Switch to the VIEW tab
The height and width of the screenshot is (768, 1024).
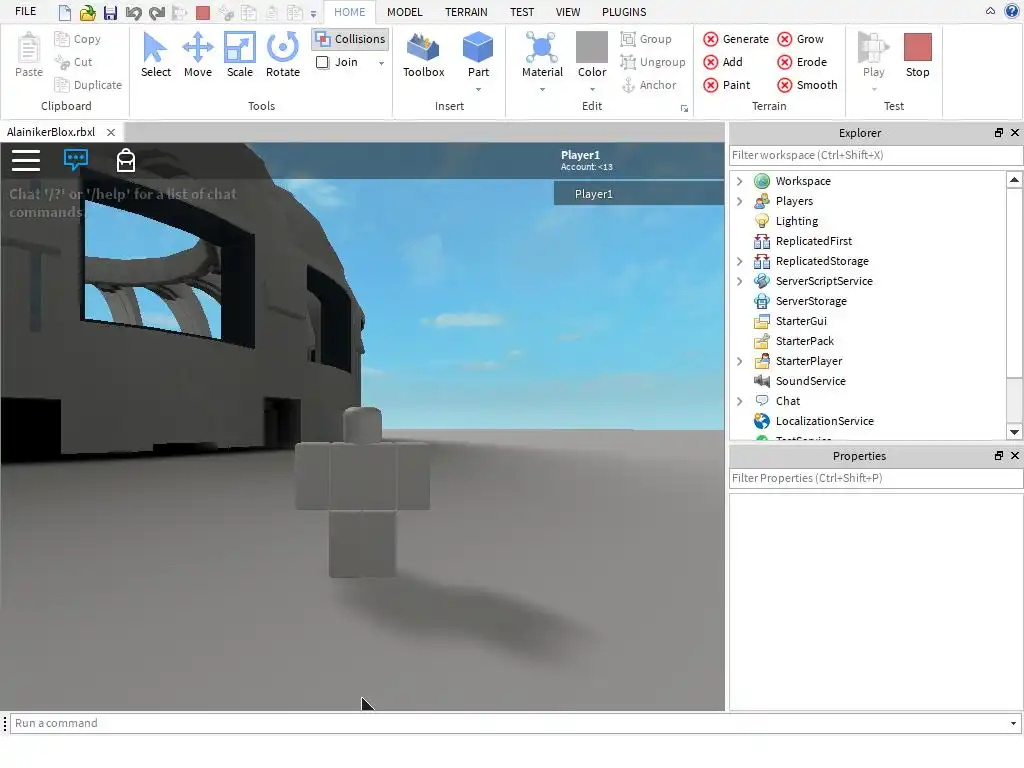568,12
